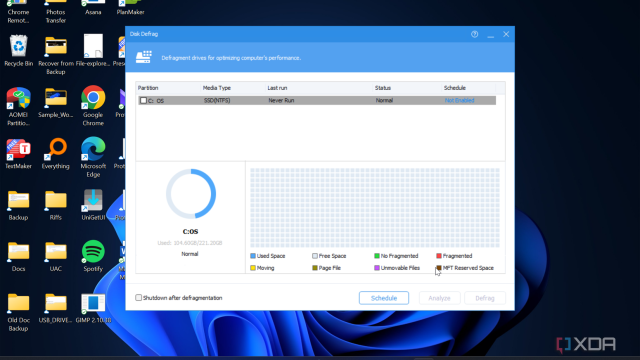This screenshot has height=360, width=640.
Task: Enable Shutdown after defragmentation checkbox
Action: tap(139, 298)
